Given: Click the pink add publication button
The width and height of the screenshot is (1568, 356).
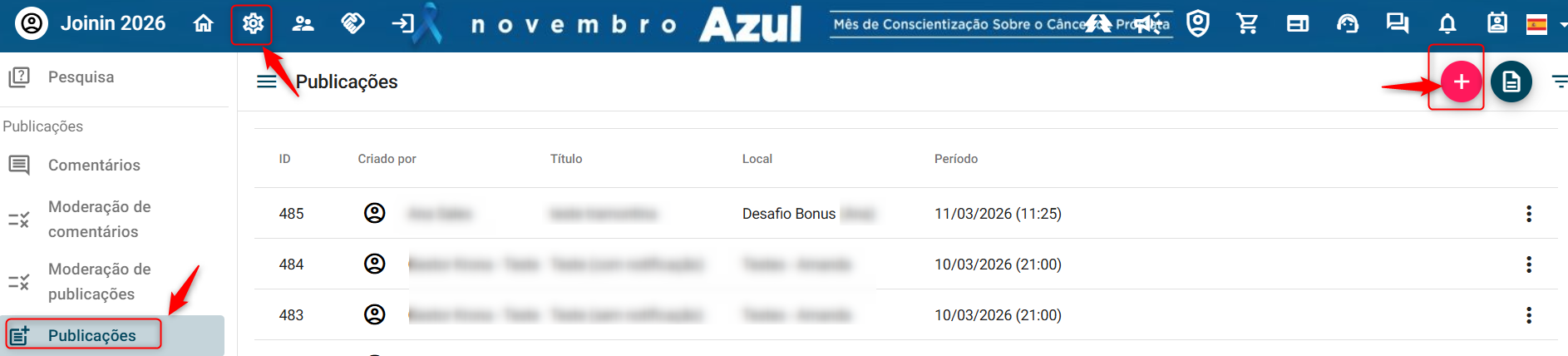Looking at the screenshot, I should [1461, 82].
